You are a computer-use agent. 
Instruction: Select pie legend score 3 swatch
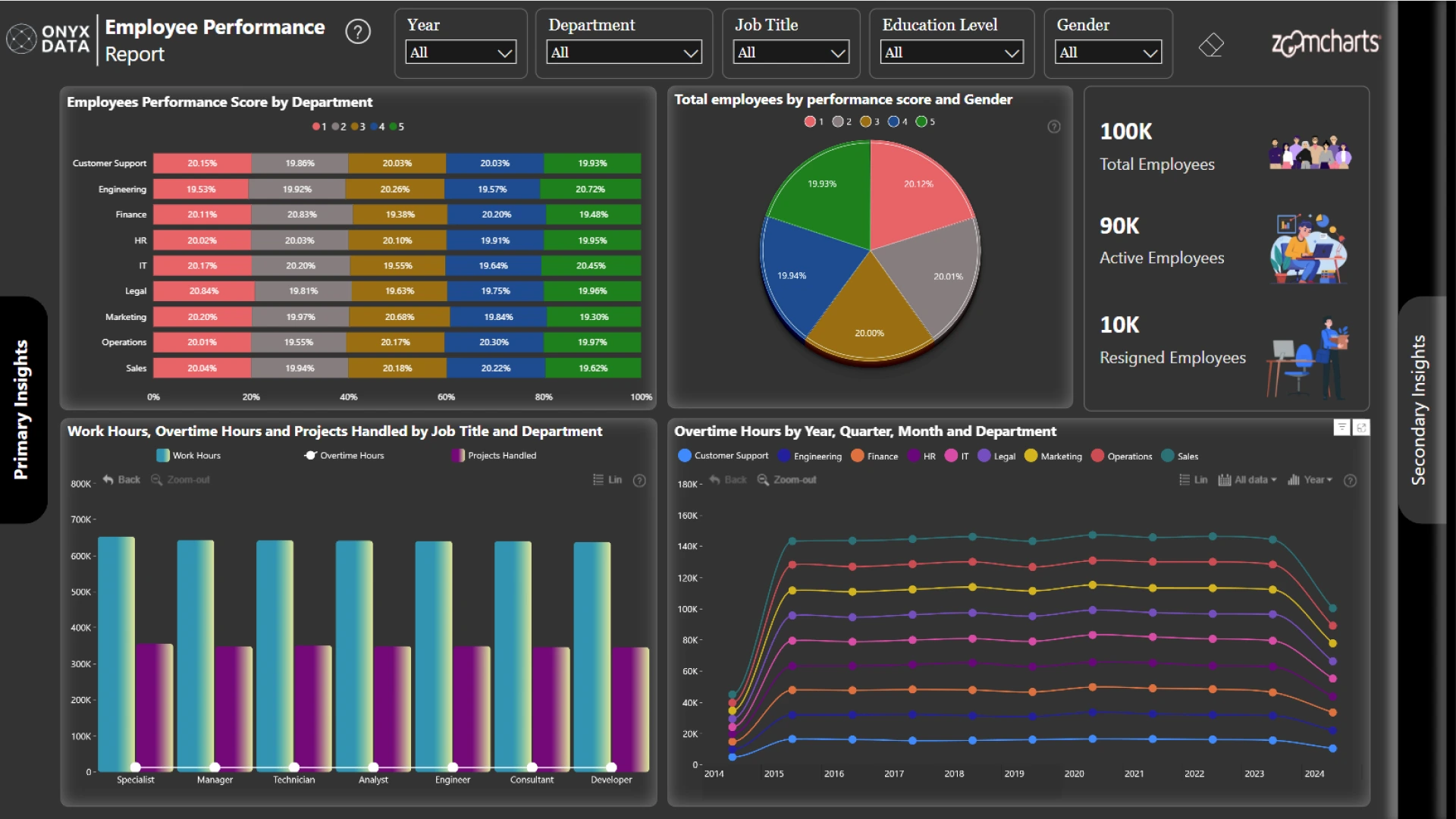point(865,121)
